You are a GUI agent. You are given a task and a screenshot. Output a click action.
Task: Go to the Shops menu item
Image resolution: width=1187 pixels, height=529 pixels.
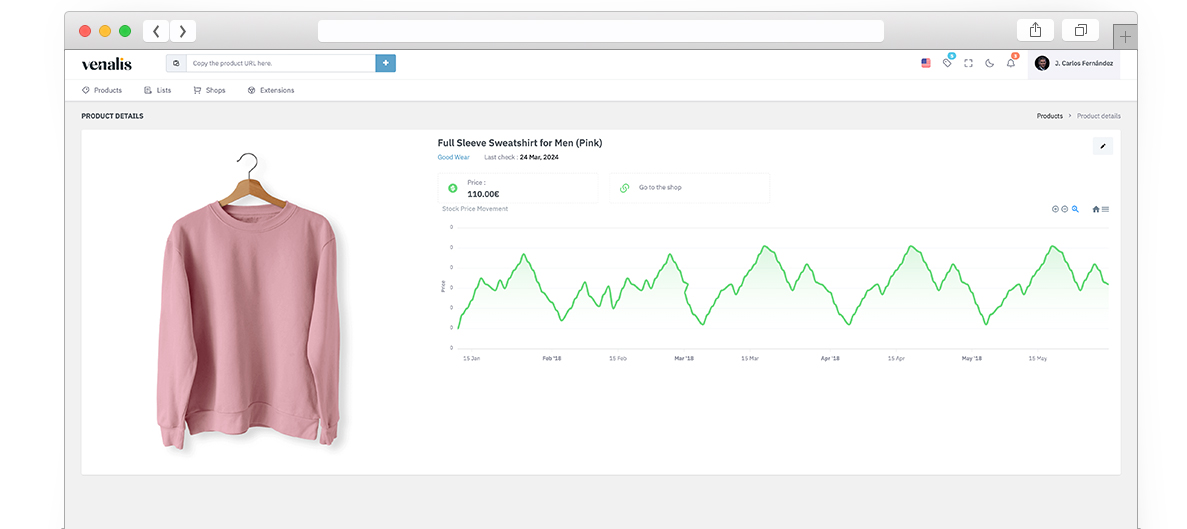click(x=210, y=90)
